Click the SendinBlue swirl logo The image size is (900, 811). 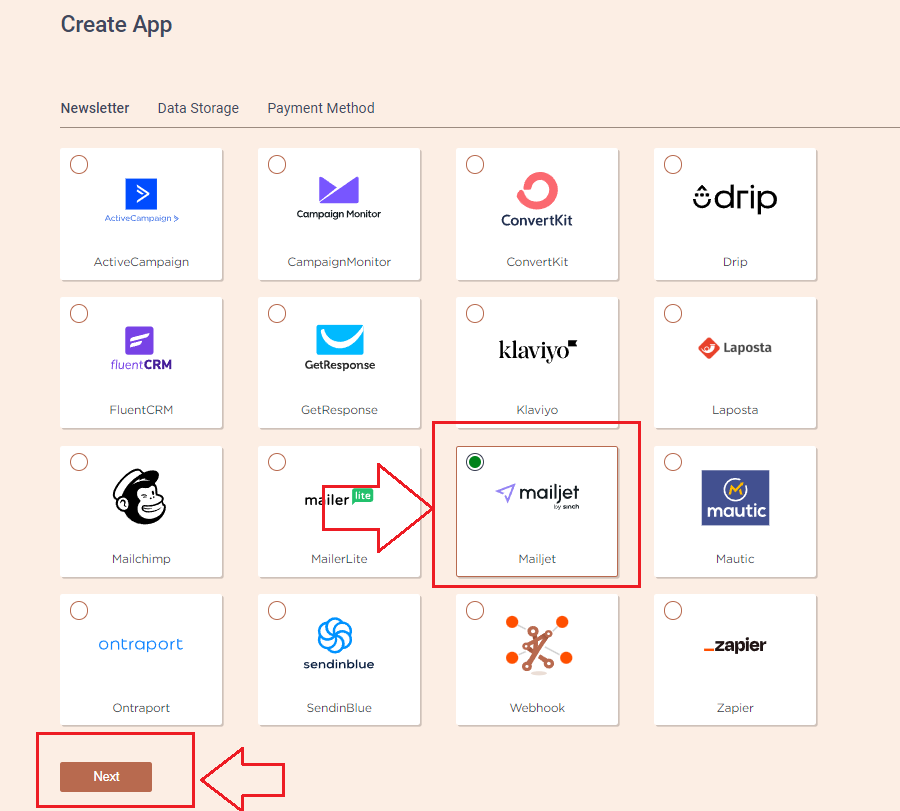335,635
